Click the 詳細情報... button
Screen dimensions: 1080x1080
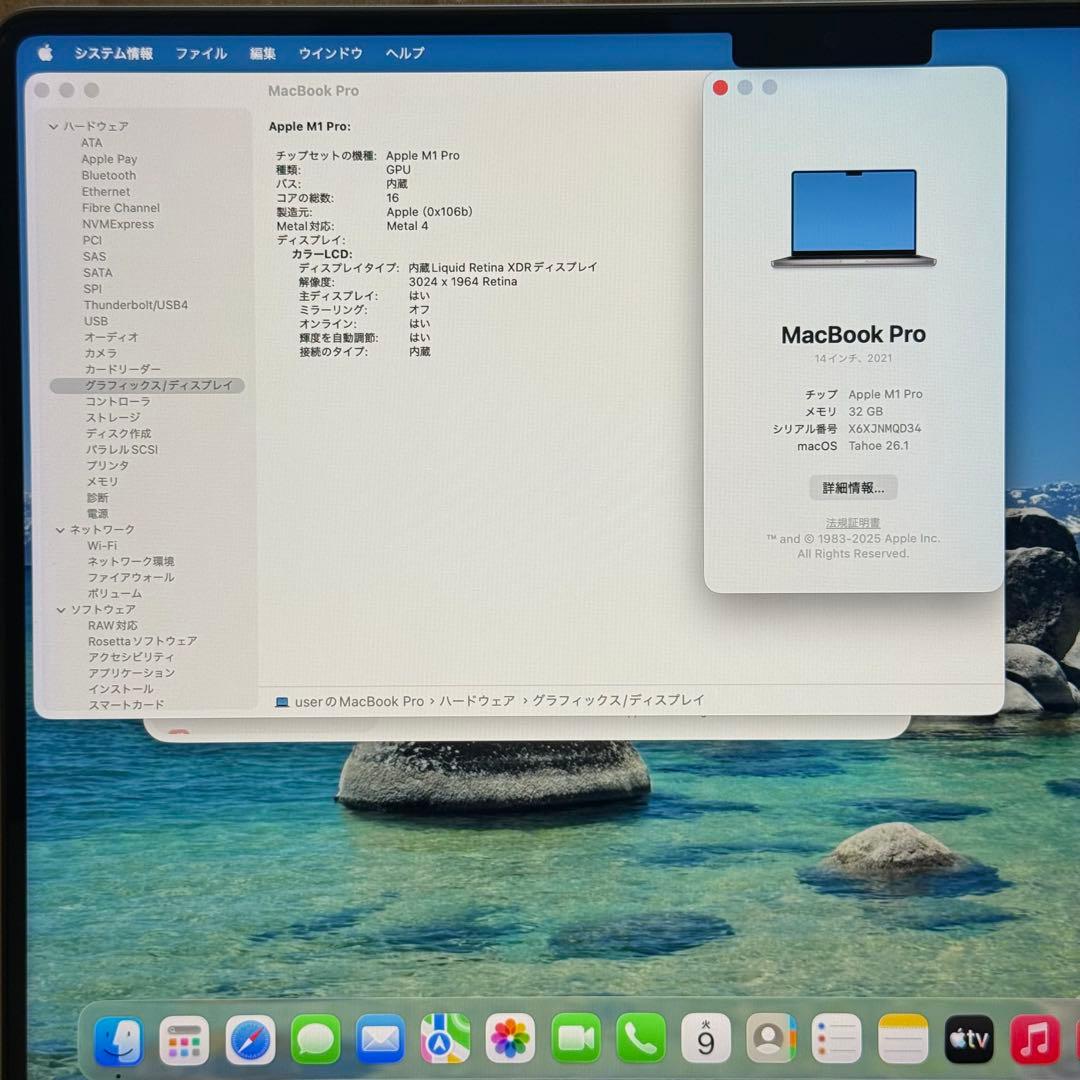click(x=853, y=488)
